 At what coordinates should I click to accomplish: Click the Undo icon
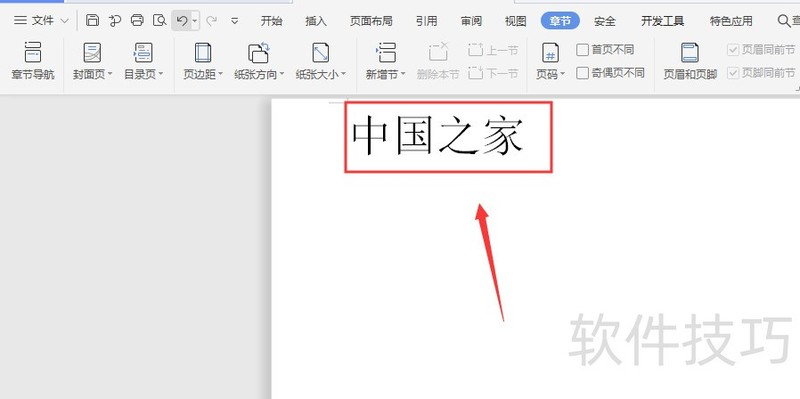(x=182, y=20)
